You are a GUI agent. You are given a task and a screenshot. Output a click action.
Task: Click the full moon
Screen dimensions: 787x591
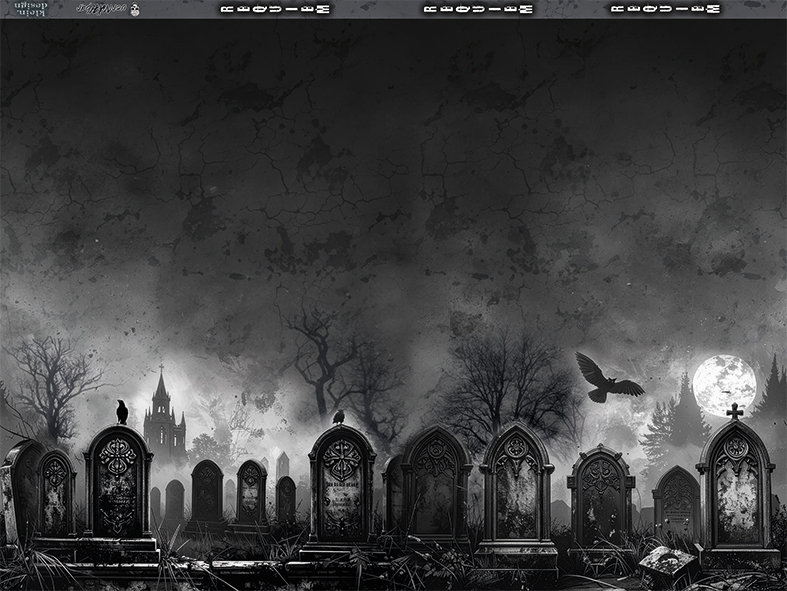click(x=724, y=384)
